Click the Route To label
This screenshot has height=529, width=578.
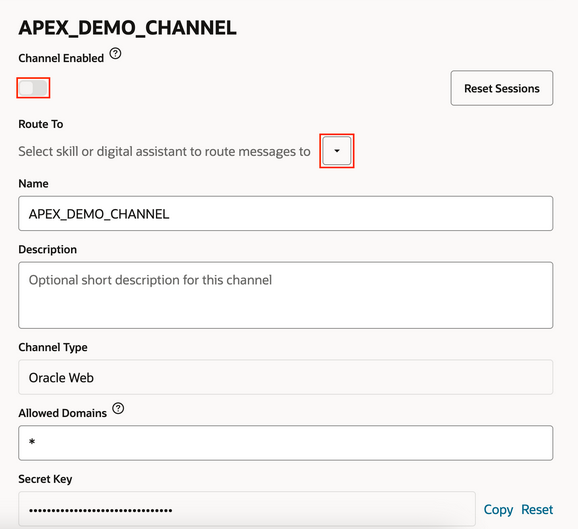pos(41,124)
